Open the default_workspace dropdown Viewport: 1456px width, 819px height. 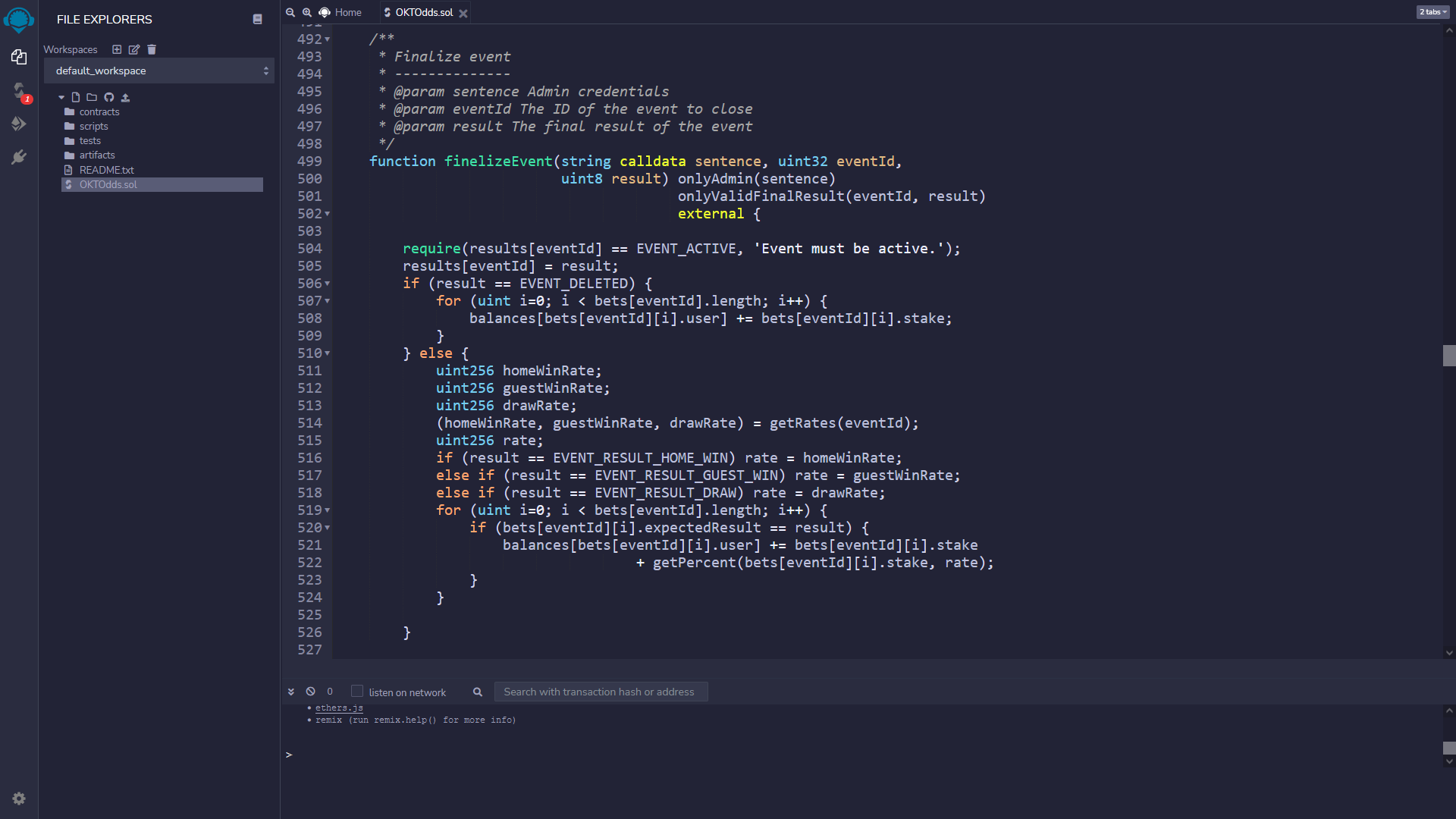[x=159, y=71]
